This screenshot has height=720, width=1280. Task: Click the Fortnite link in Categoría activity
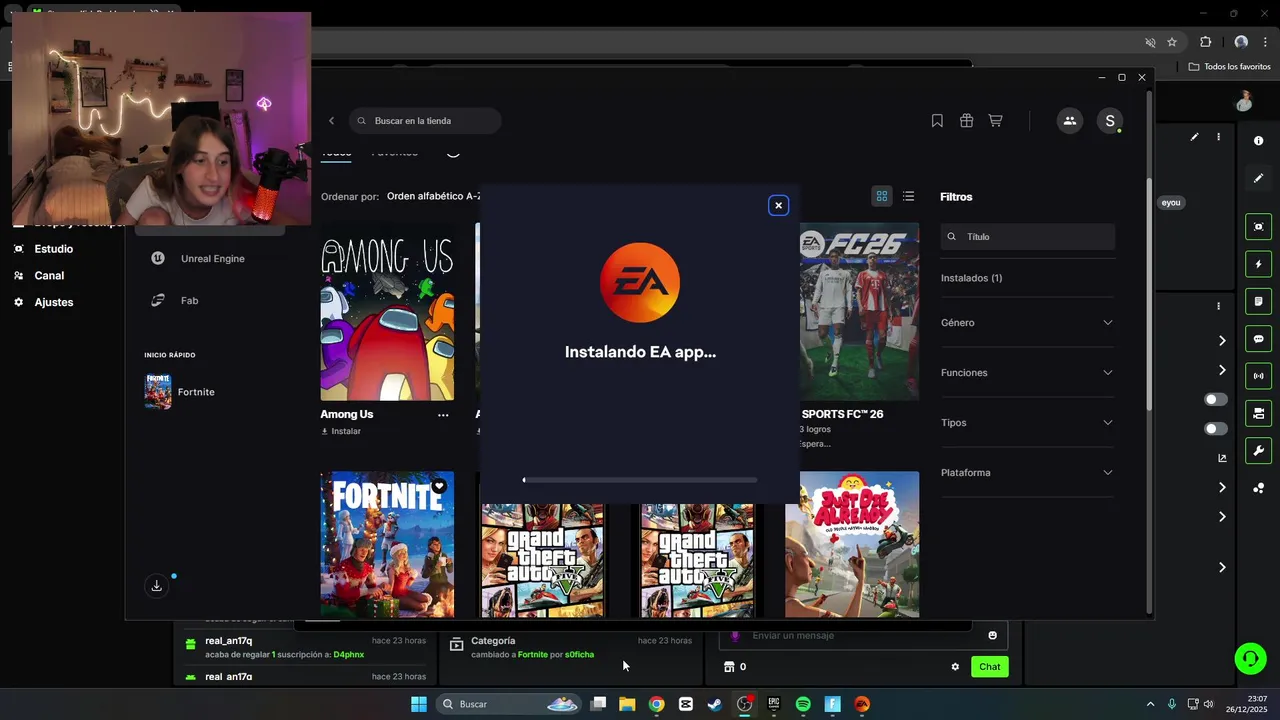click(x=533, y=654)
